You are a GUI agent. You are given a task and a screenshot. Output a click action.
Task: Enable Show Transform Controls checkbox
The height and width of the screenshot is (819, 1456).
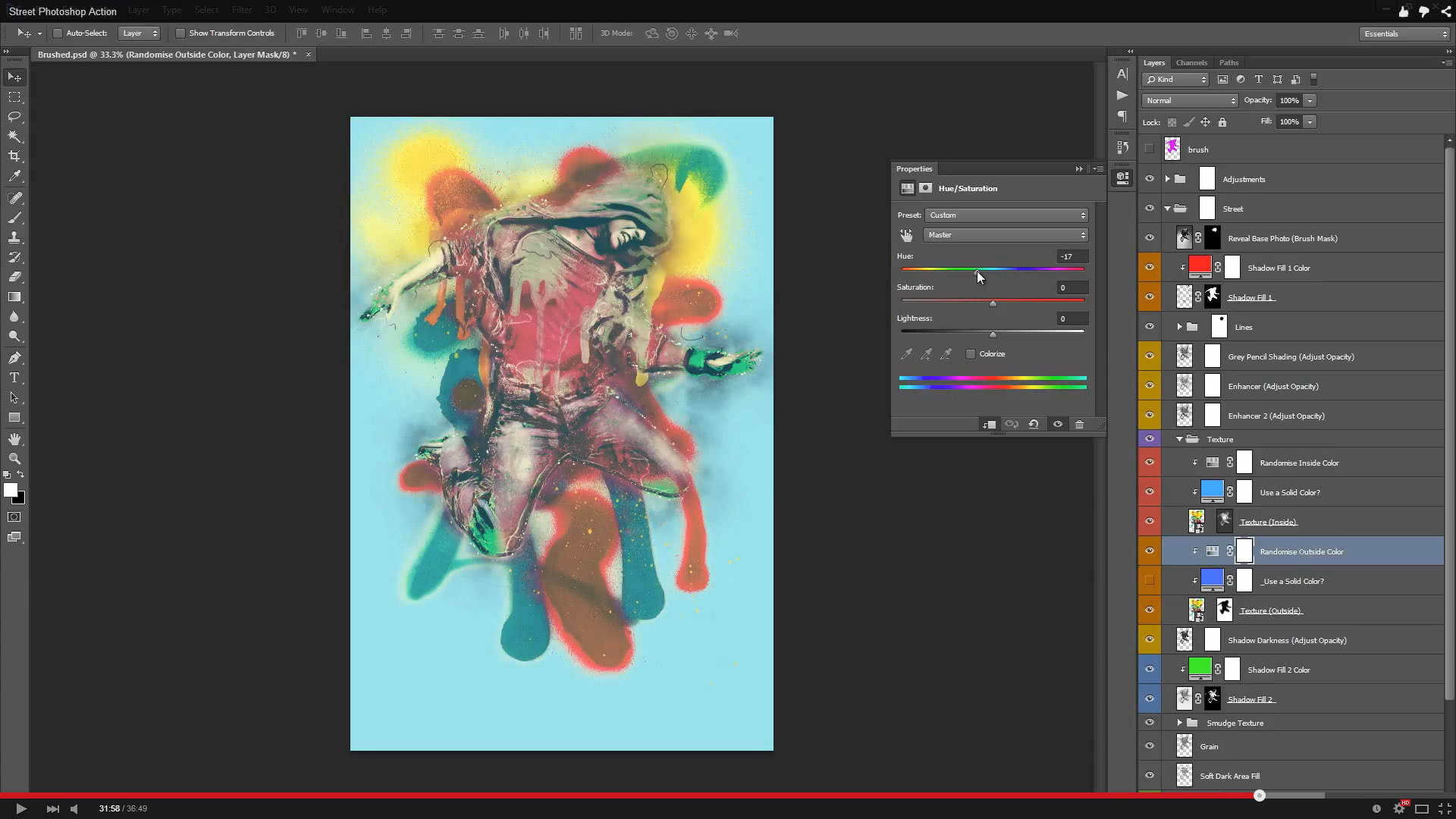[x=180, y=33]
